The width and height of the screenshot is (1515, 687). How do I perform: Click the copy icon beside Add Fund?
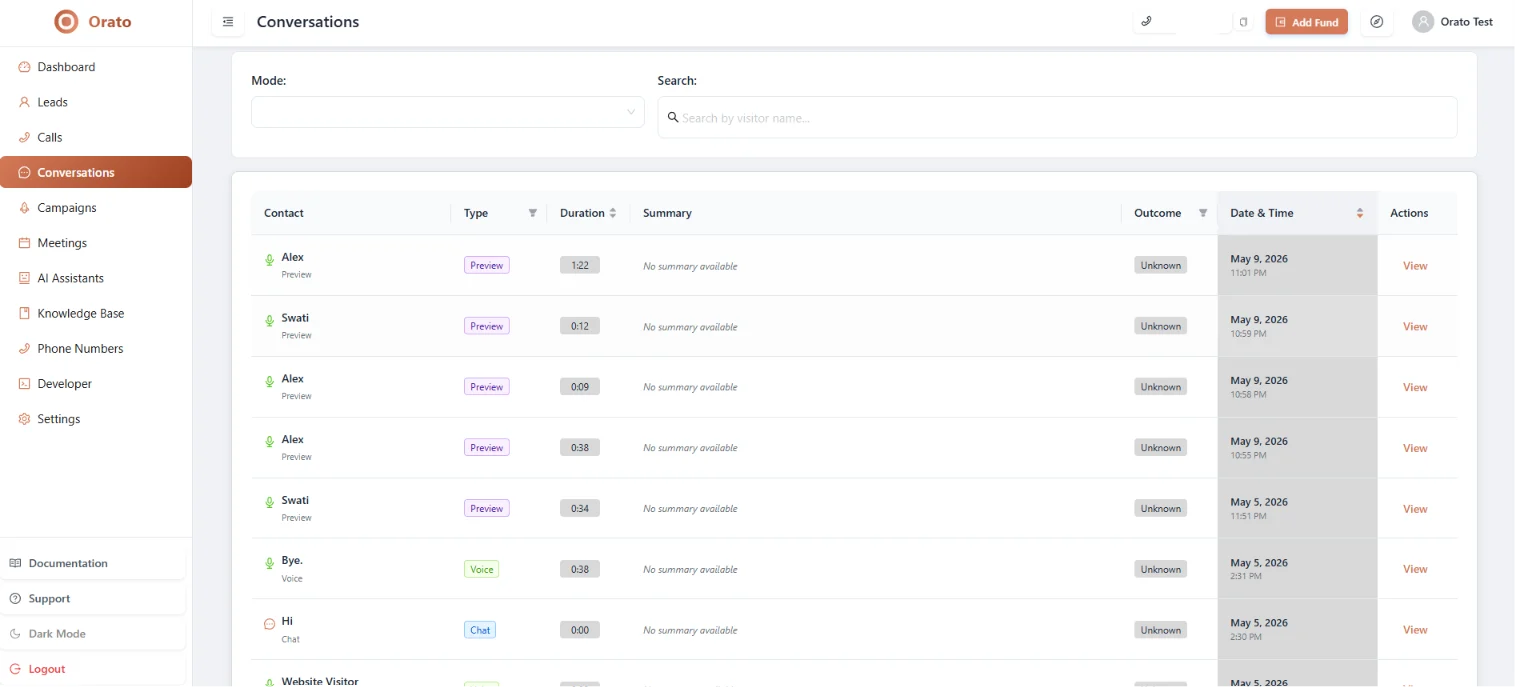point(1243,22)
